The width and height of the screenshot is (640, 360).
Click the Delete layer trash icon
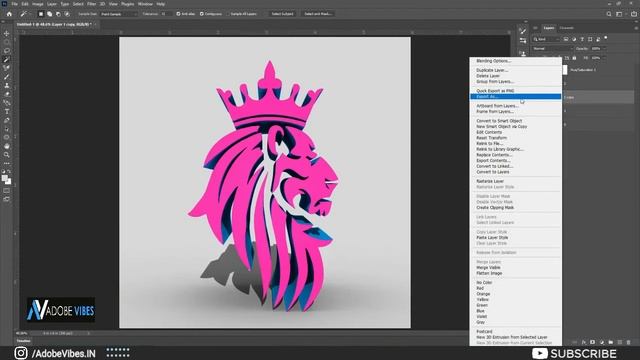(629, 342)
